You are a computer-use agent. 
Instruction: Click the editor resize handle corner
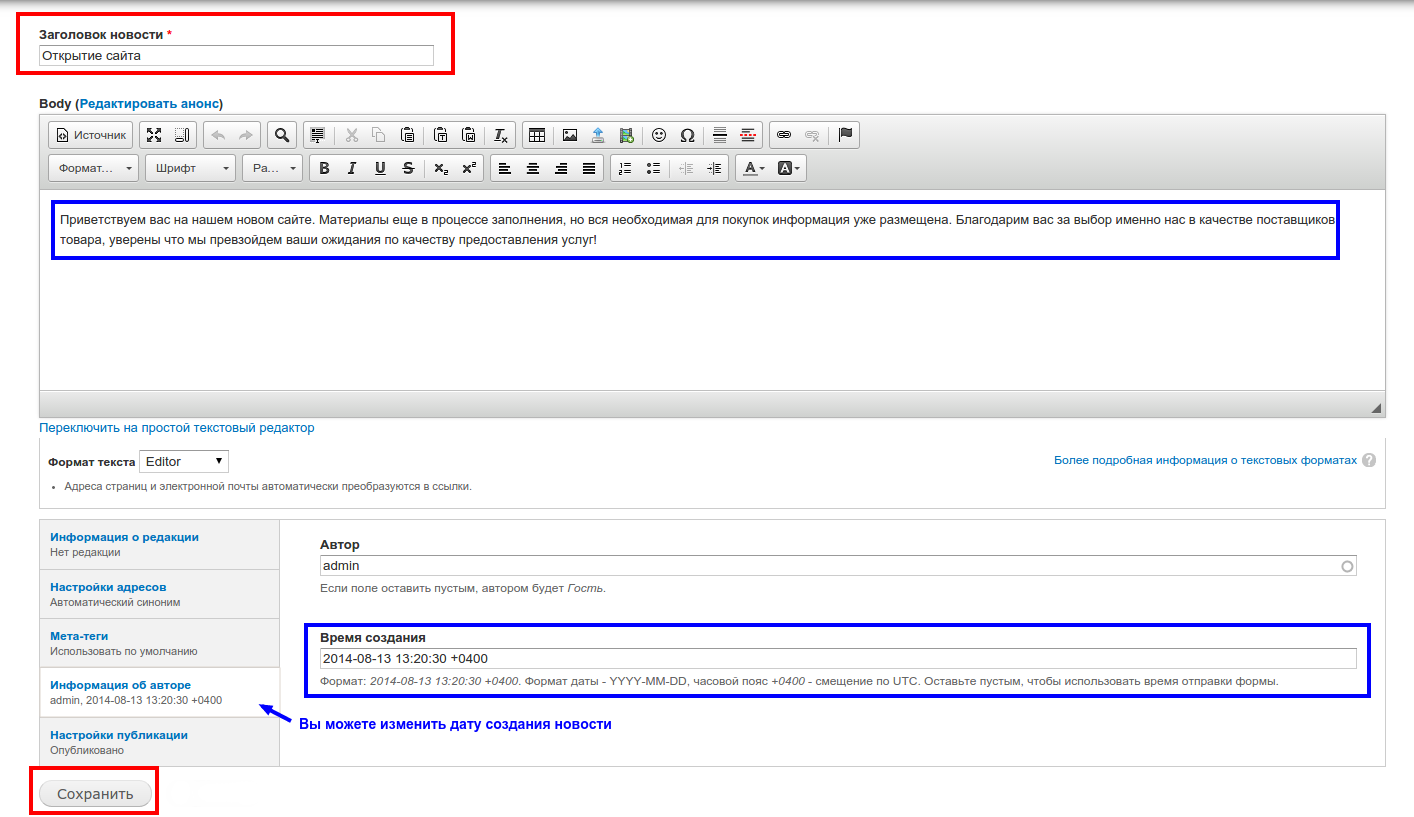click(x=1376, y=407)
